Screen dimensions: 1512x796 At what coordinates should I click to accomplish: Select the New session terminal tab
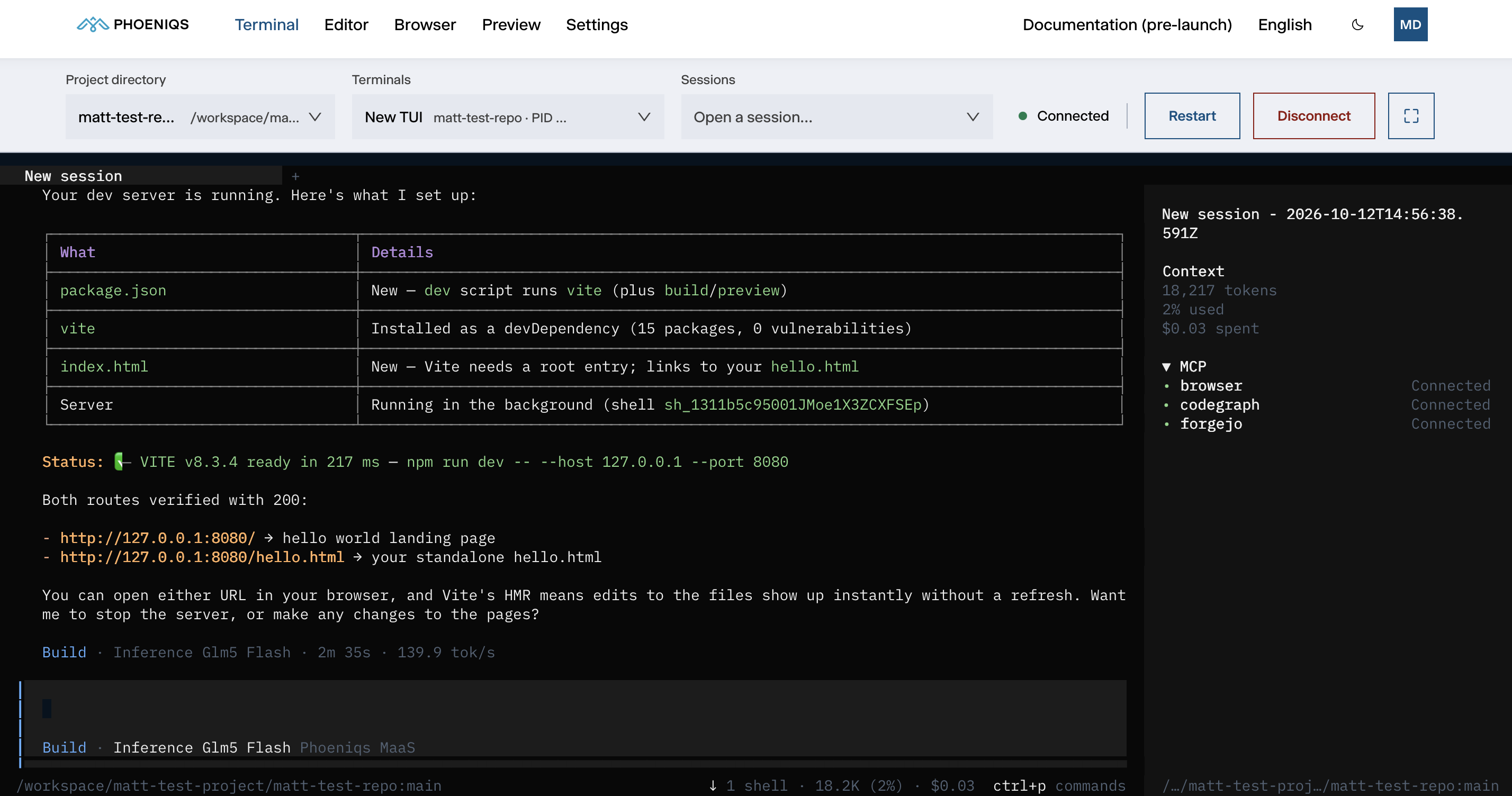[141, 176]
